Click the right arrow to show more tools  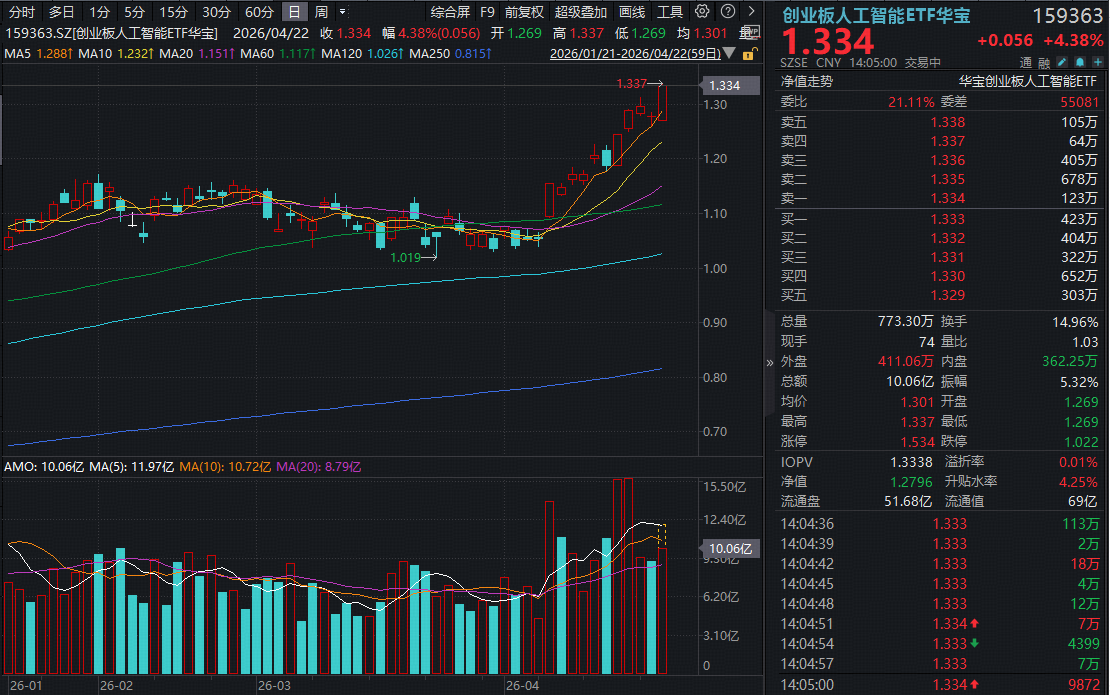[x=749, y=12]
